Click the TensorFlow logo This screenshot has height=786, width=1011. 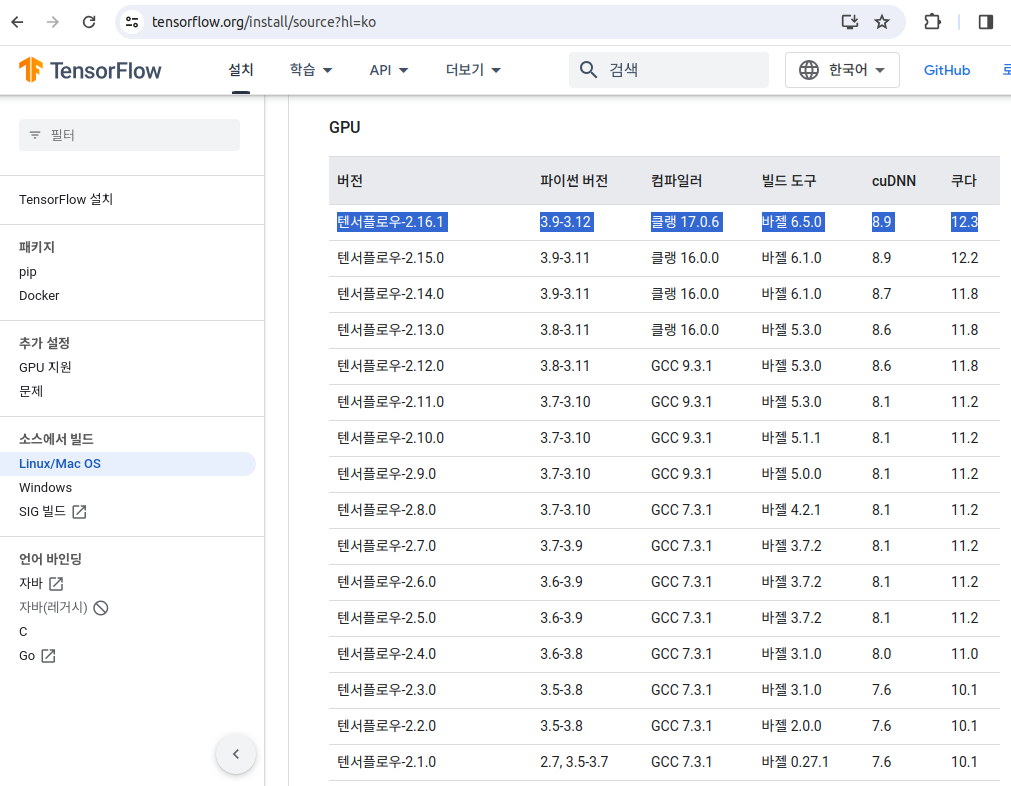90,70
